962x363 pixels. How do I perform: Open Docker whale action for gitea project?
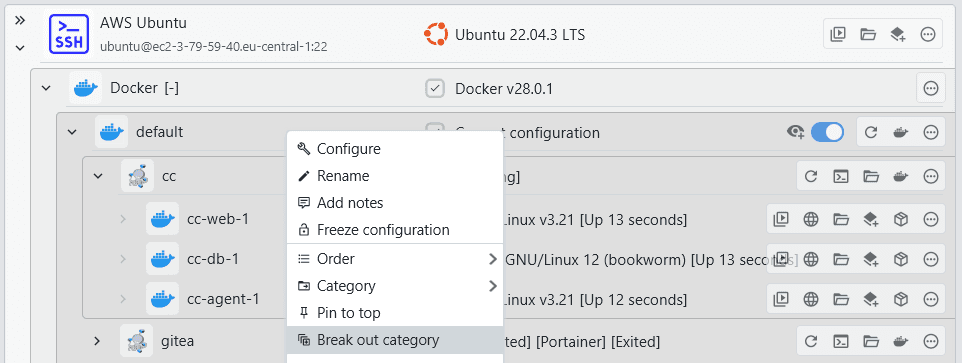(x=901, y=341)
